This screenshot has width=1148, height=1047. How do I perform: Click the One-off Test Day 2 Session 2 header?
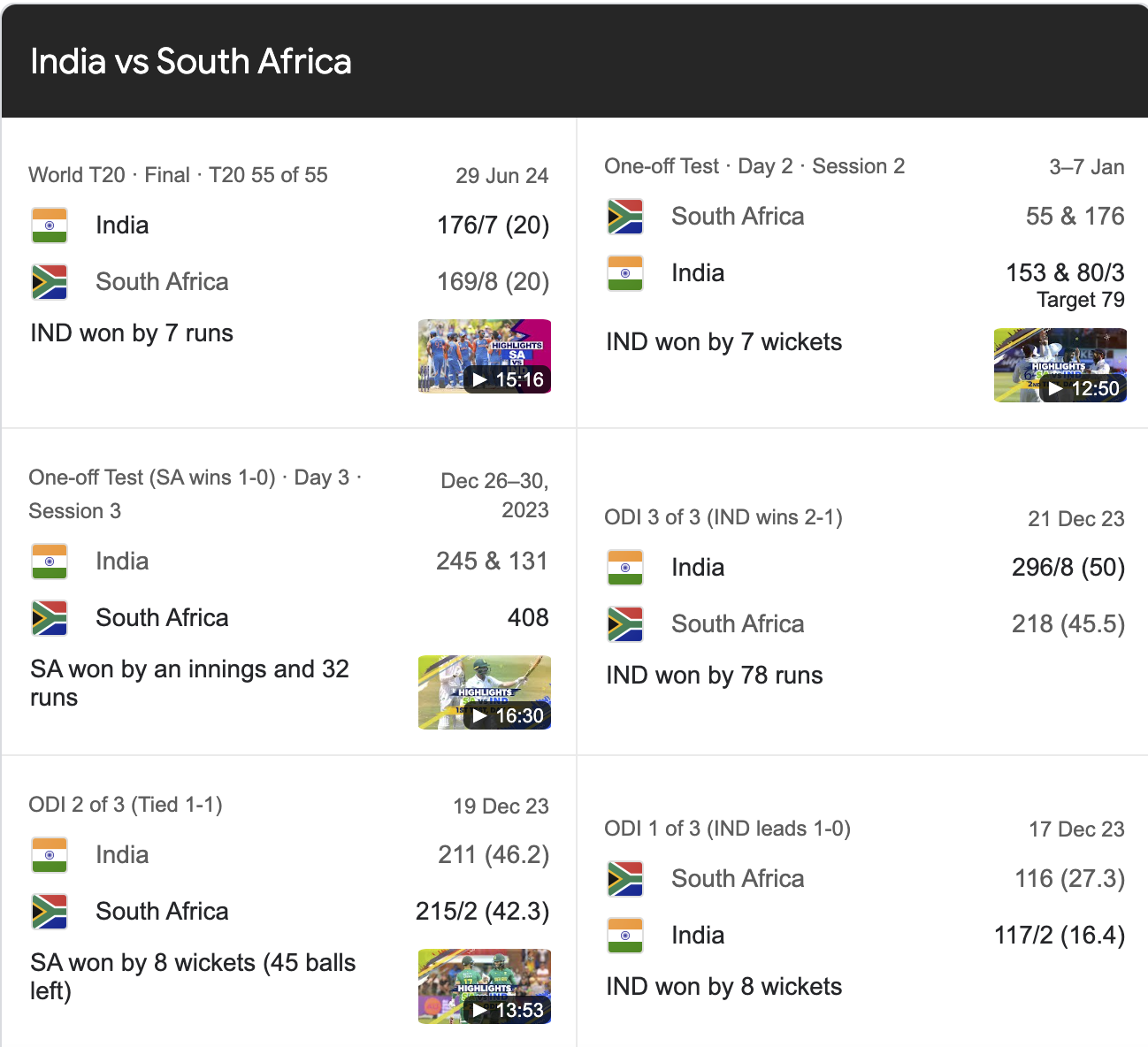754,165
